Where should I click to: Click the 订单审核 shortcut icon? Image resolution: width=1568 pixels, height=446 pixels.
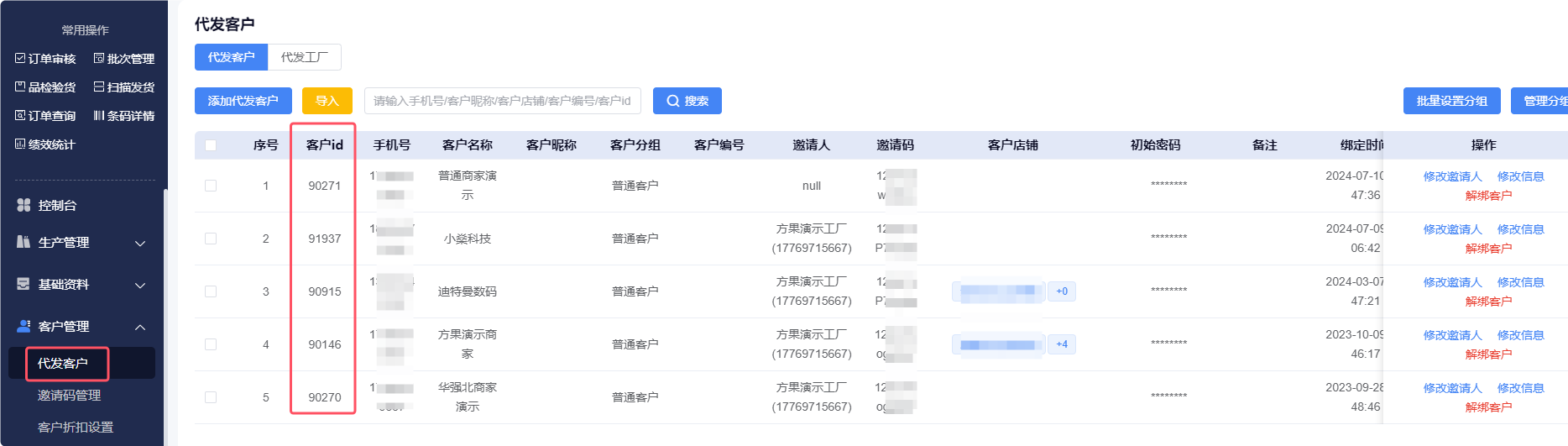20,59
